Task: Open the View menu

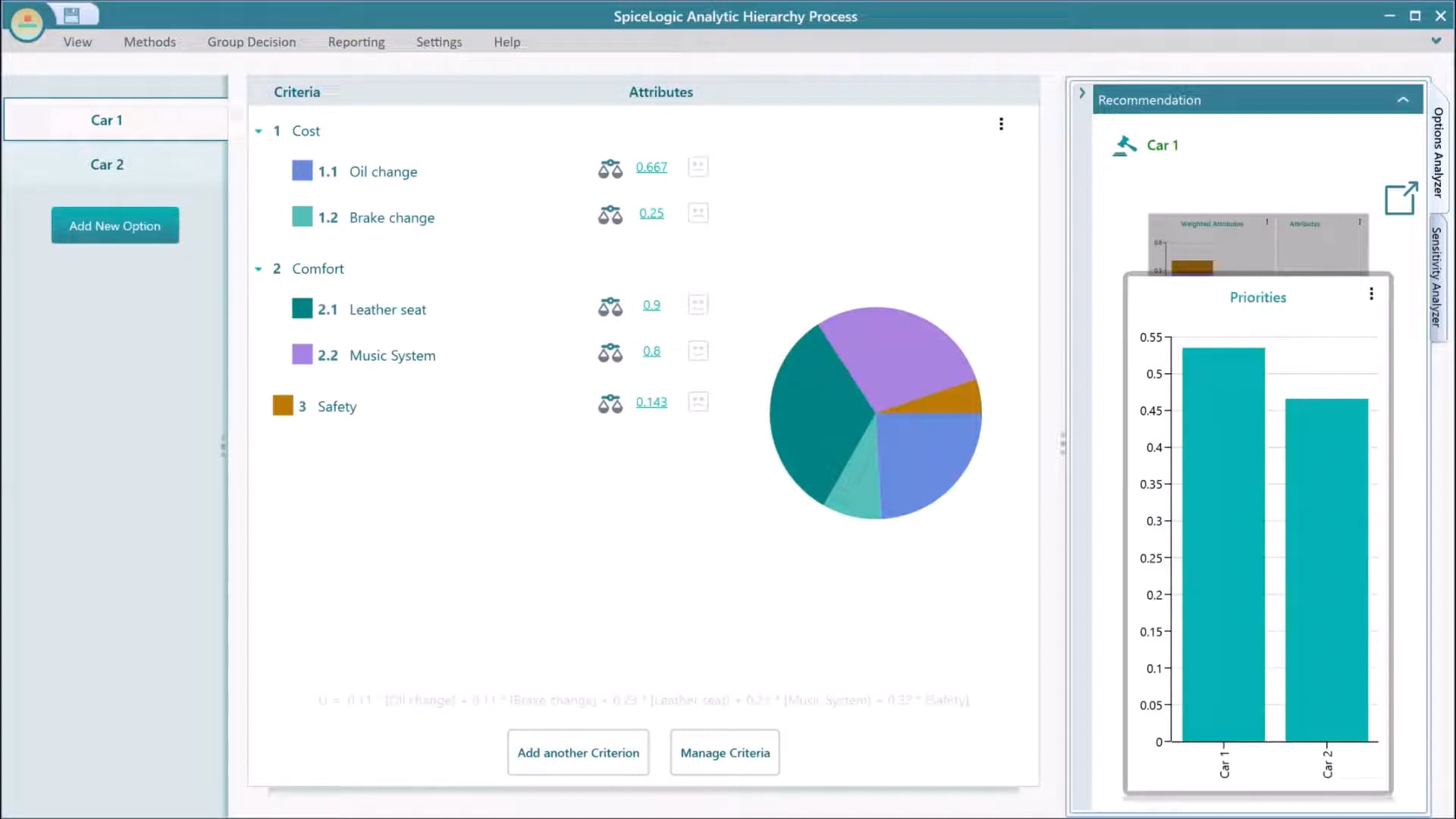Action: point(77,42)
